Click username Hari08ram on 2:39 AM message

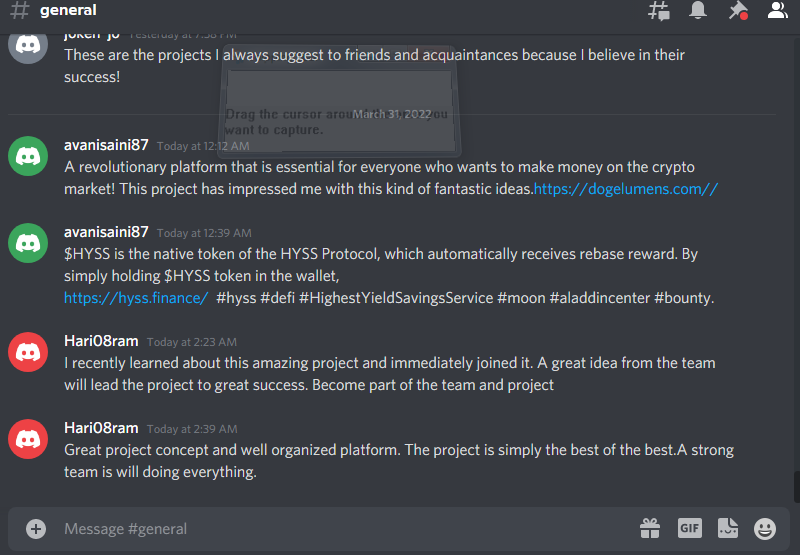[101, 428]
